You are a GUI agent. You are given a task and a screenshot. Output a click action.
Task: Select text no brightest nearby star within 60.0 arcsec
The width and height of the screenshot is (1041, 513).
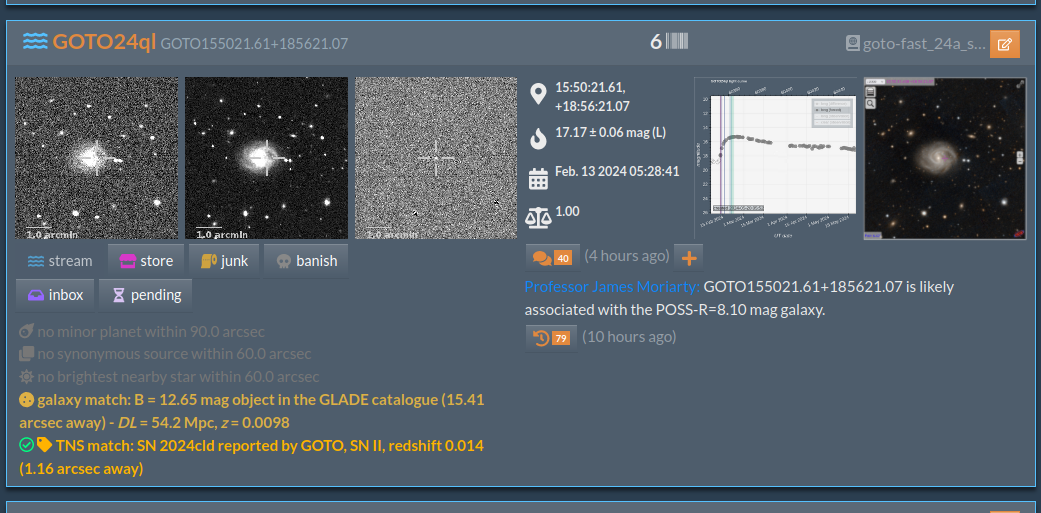pos(178,377)
